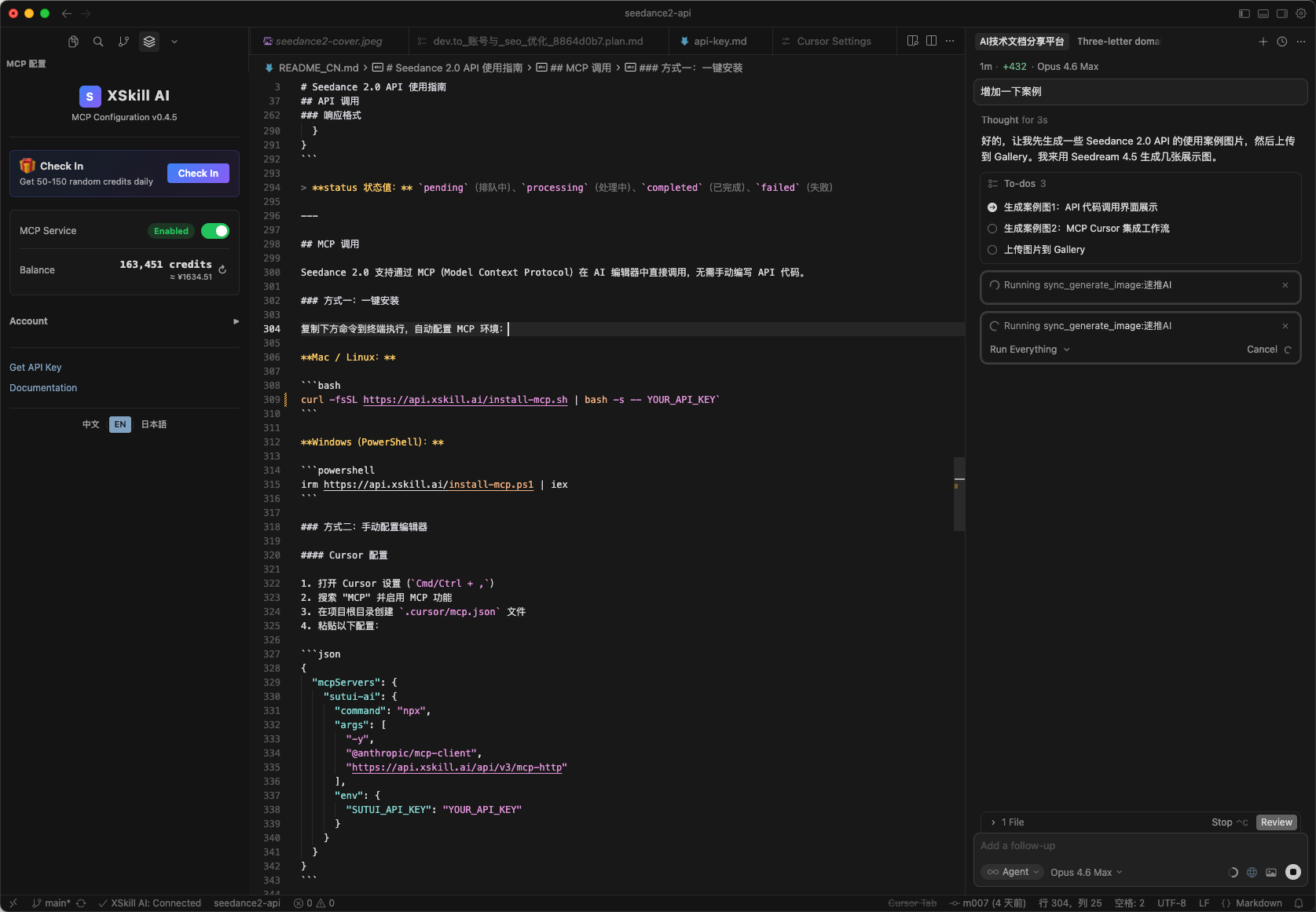Viewport: 1316px width, 912px height.
Task: Open the Documentation link
Action: (43, 387)
